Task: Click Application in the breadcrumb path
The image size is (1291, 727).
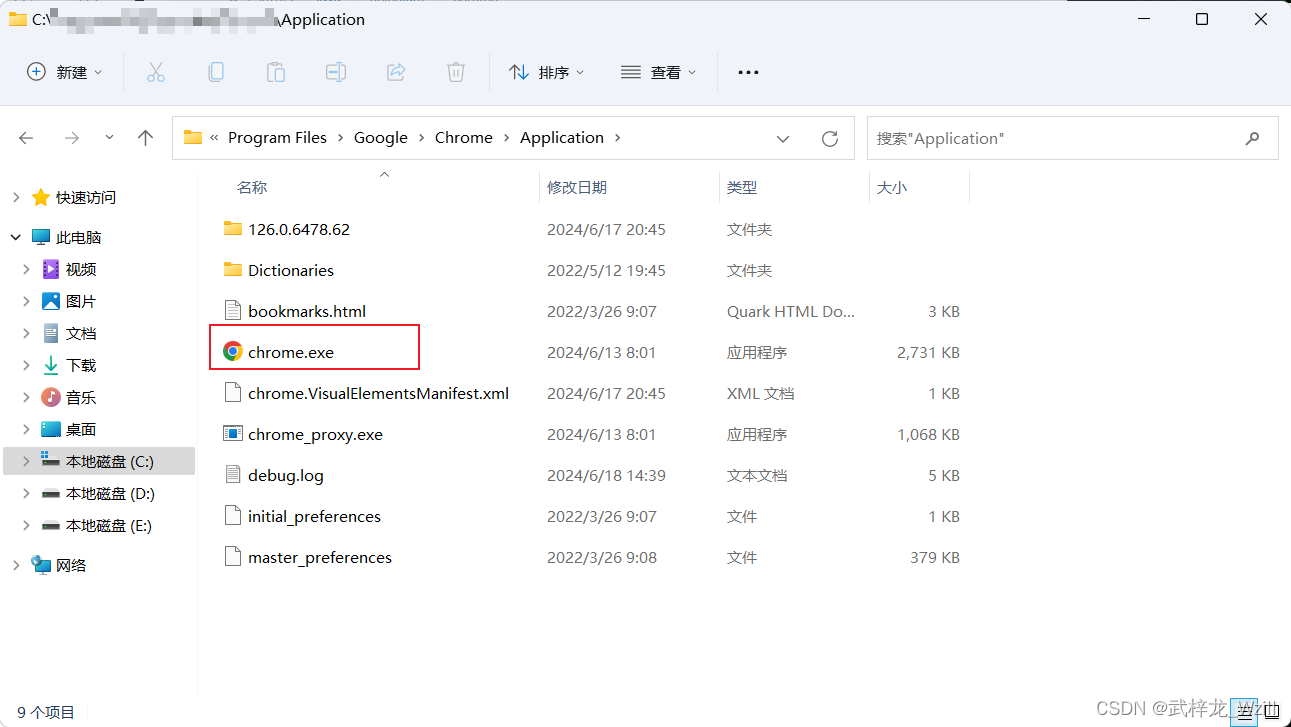Action: point(562,138)
